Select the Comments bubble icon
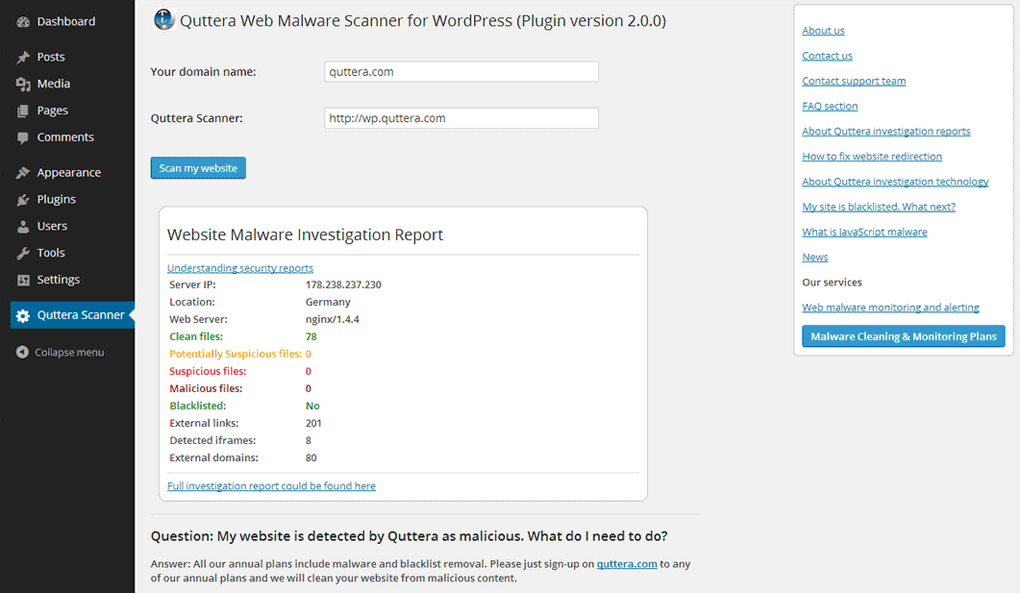The height and width of the screenshot is (593, 1020). coord(23,138)
